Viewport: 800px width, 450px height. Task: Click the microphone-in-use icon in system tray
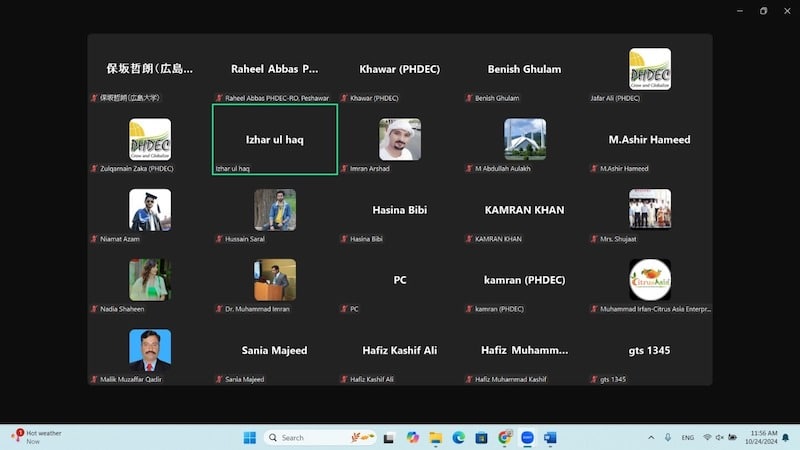click(667, 437)
